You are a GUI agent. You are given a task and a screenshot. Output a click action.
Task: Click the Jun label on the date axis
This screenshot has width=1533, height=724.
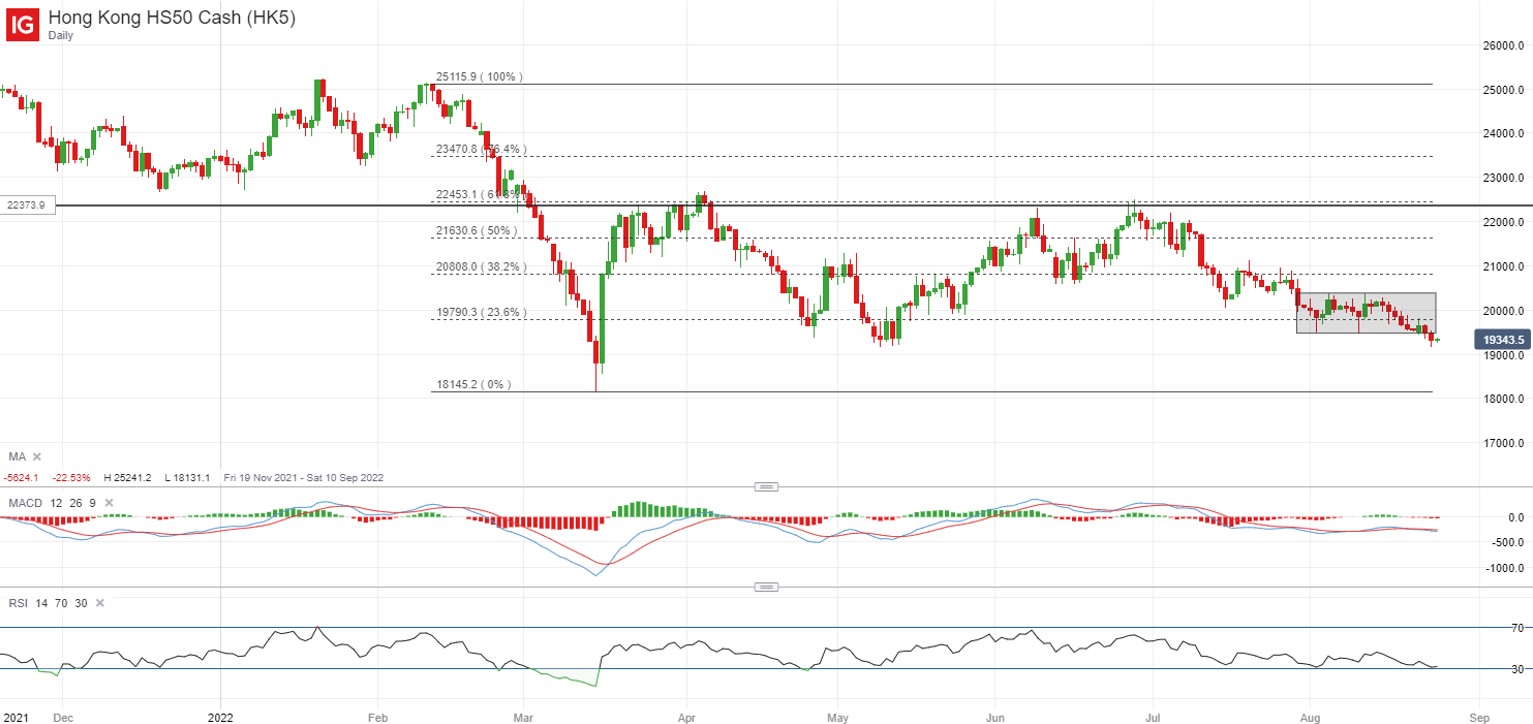[996, 717]
